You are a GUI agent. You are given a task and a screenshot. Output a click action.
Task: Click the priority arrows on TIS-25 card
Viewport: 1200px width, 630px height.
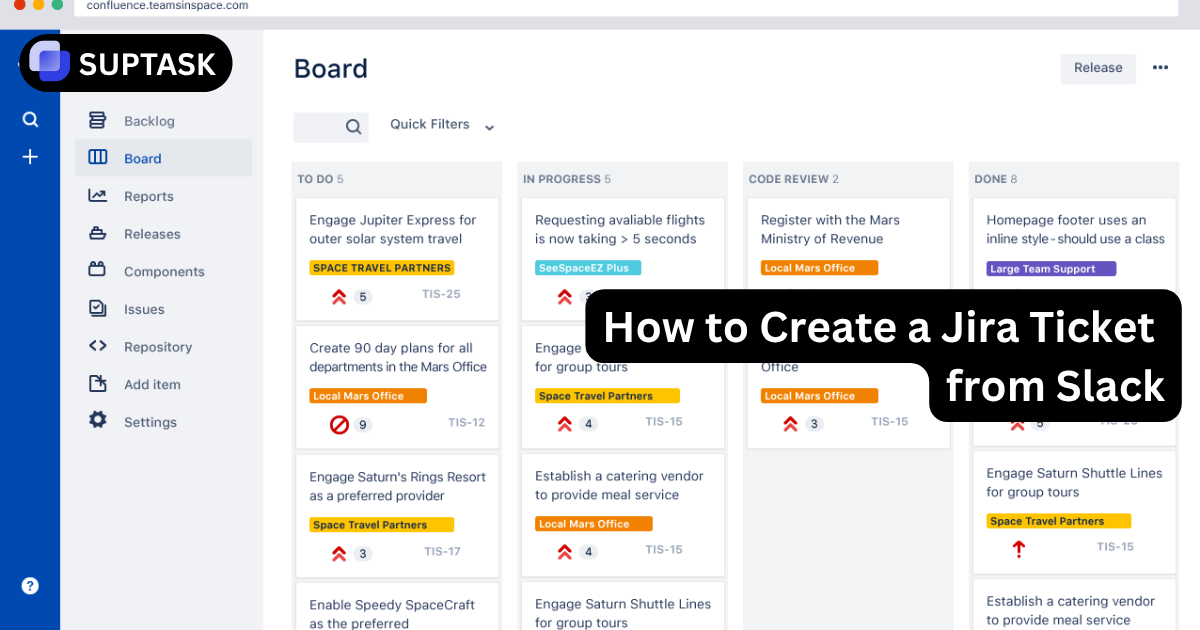338,296
